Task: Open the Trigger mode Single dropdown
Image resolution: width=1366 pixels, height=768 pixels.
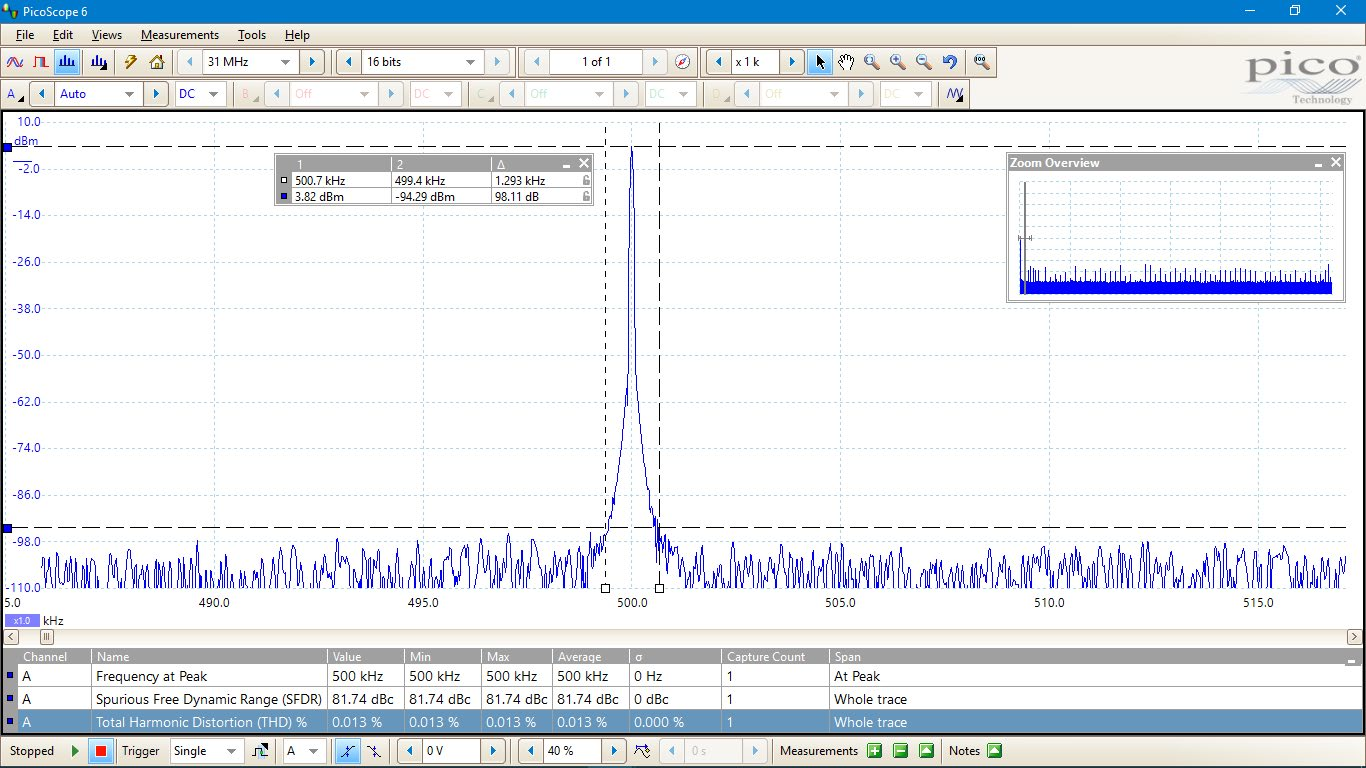Action: click(x=231, y=751)
